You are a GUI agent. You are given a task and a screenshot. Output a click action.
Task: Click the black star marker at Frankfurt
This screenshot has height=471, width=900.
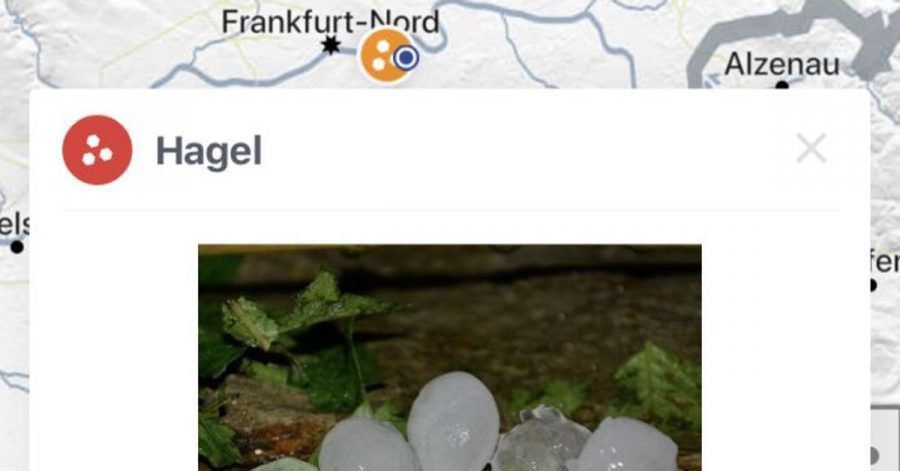coord(331,45)
